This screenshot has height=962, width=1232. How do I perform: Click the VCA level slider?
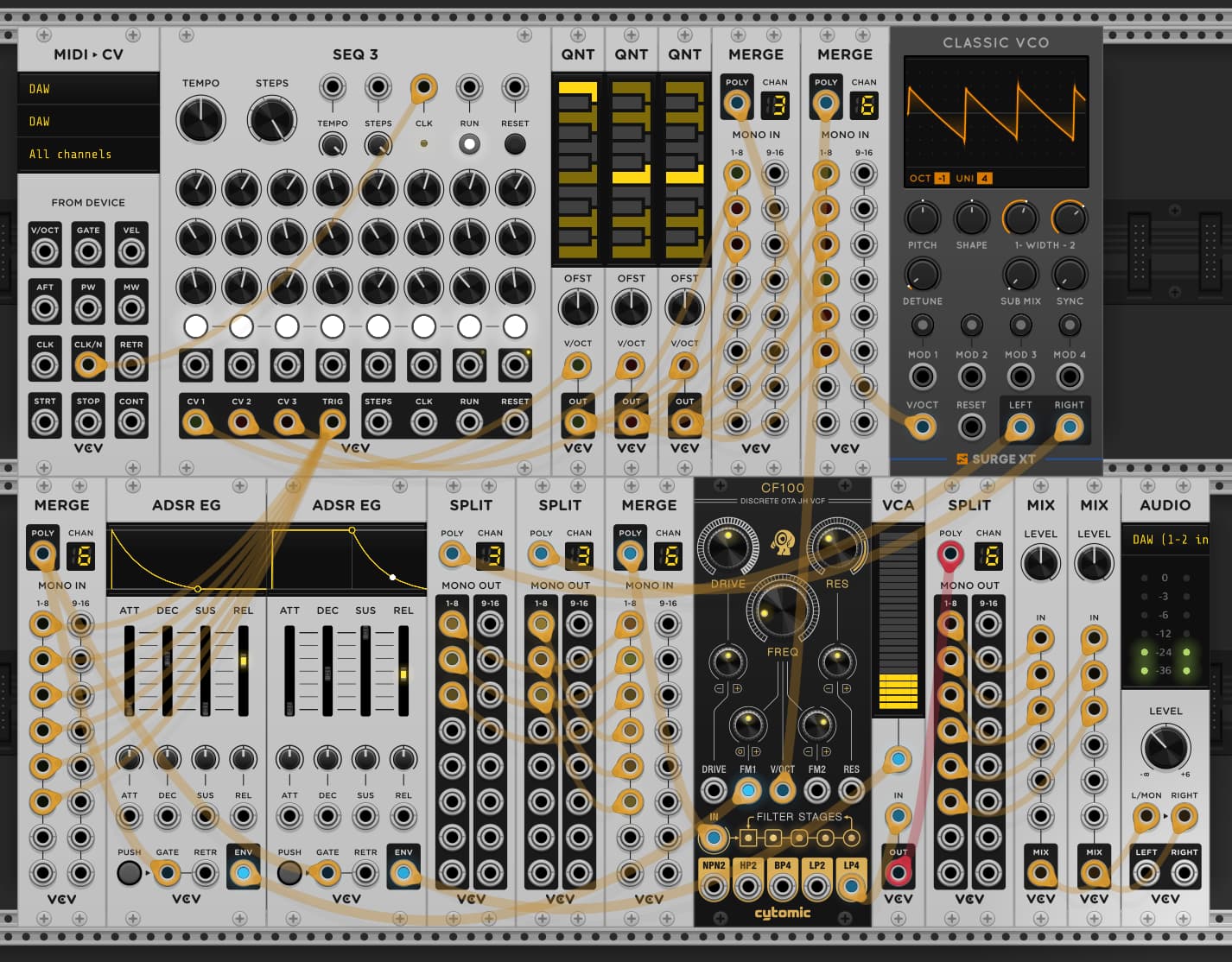coord(899,620)
